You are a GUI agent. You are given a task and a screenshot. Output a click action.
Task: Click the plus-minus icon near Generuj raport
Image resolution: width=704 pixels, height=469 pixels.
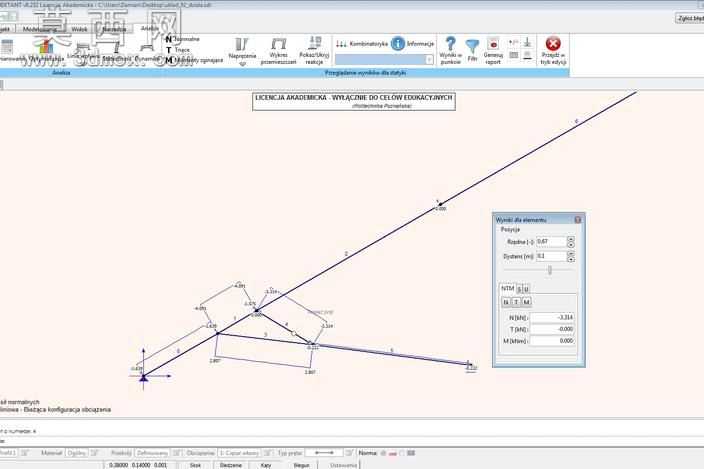pos(514,43)
